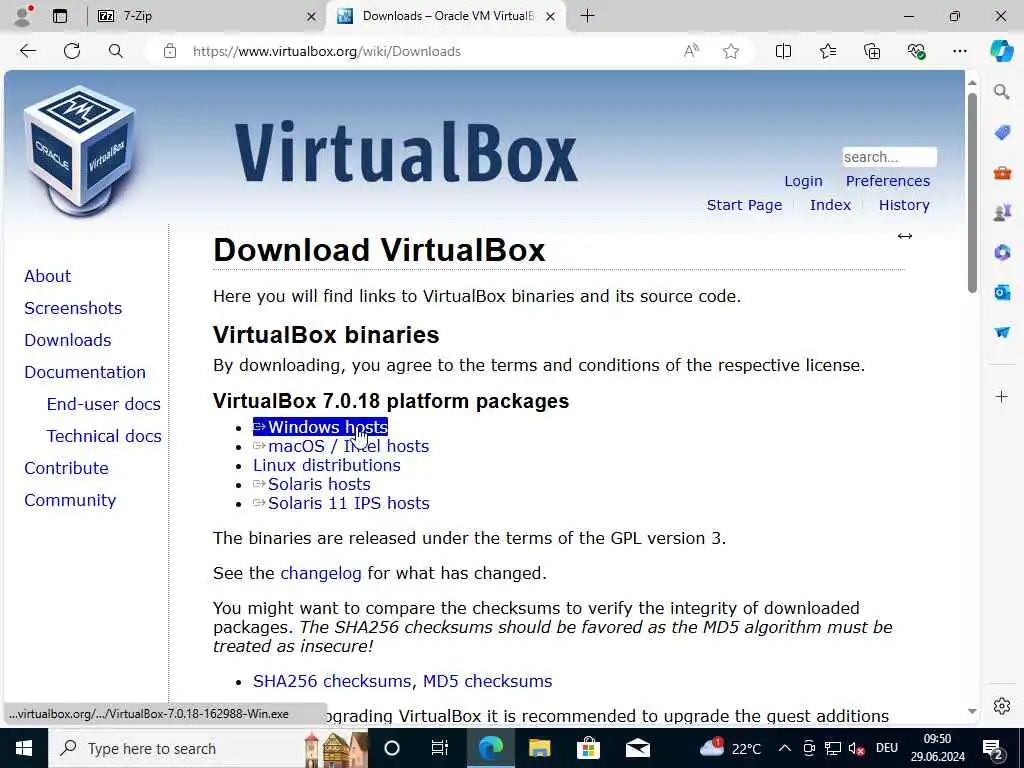Click the page vertical scrollbar thumb
This screenshot has width=1024, height=768.
[x=972, y=193]
